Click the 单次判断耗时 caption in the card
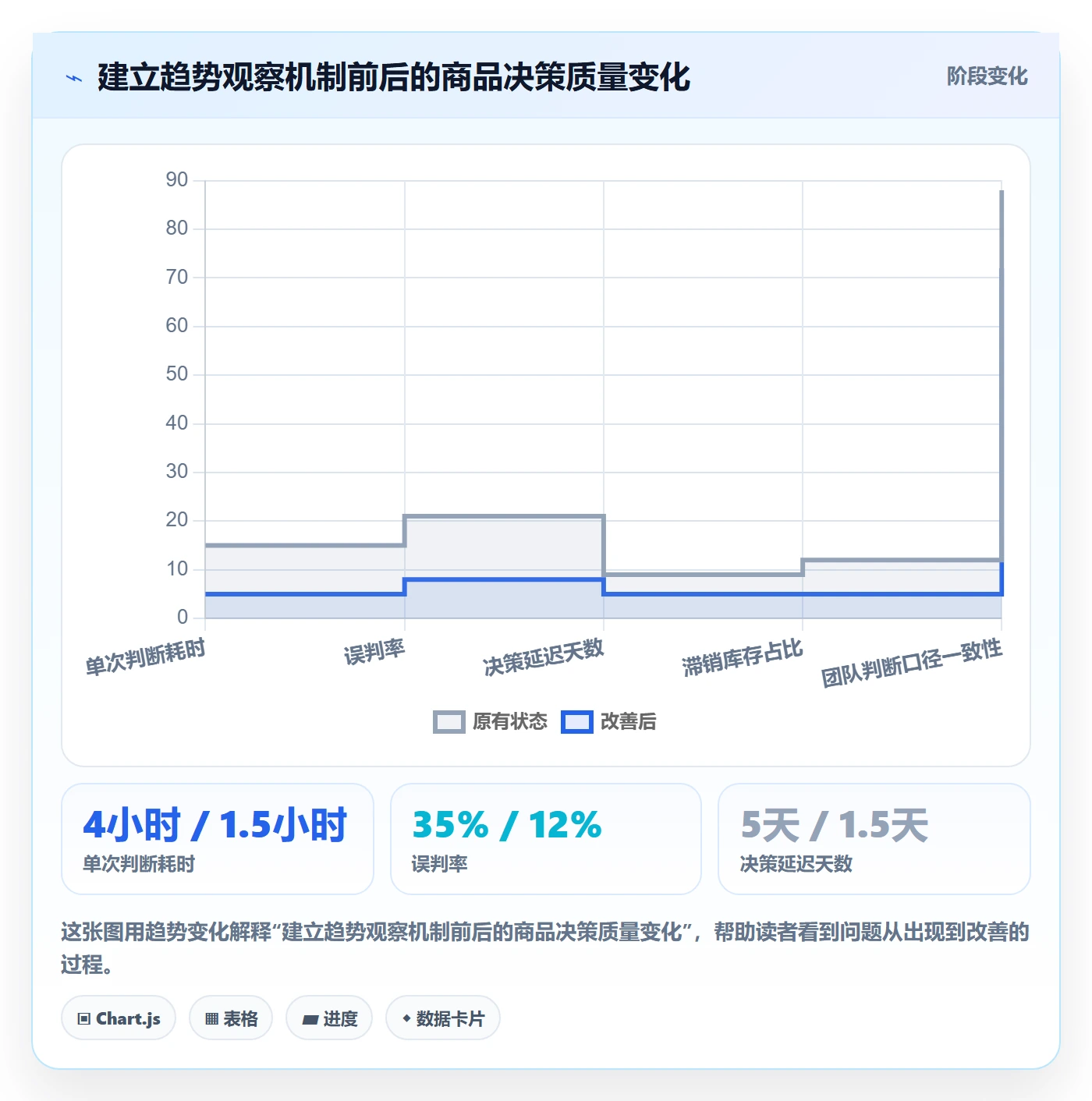Screen dimensions: 1092x1101 tap(139, 864)
